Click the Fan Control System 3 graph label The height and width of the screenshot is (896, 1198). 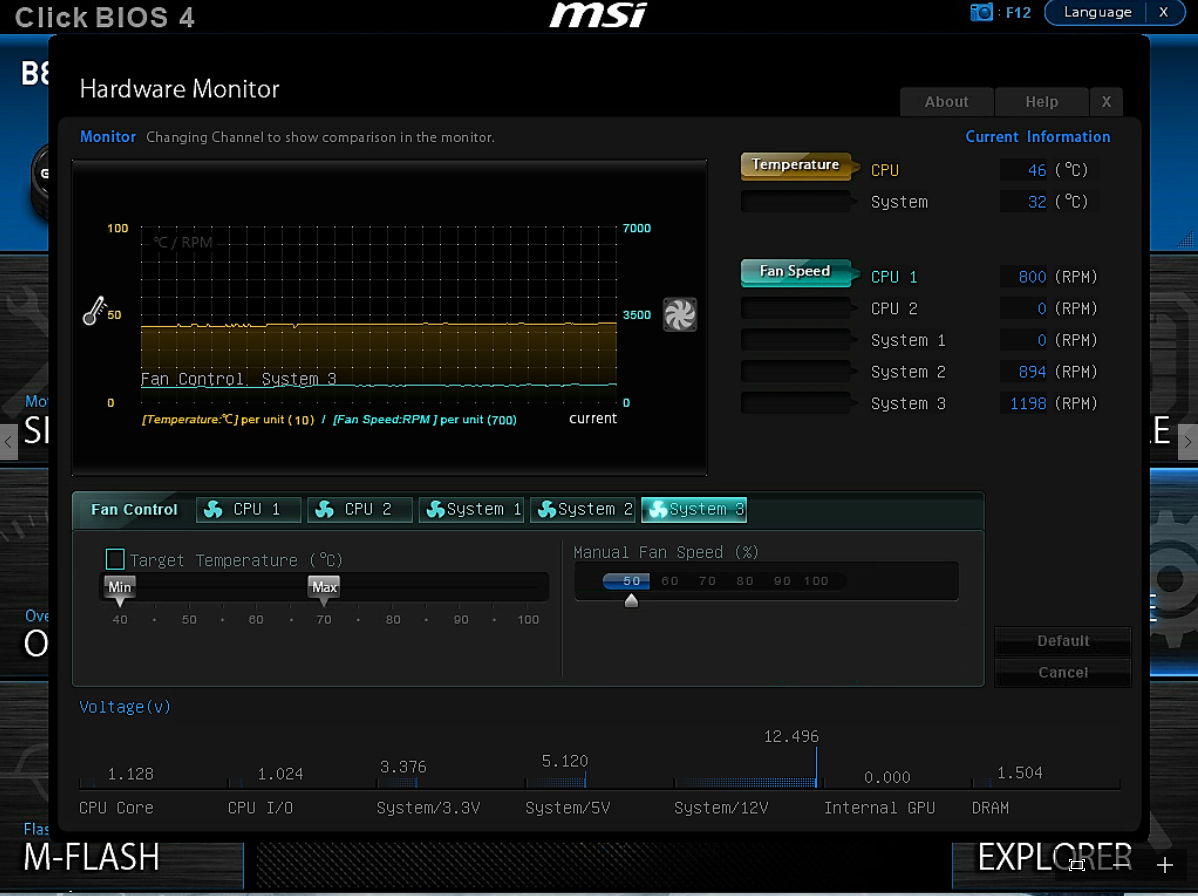coord(238,379)
